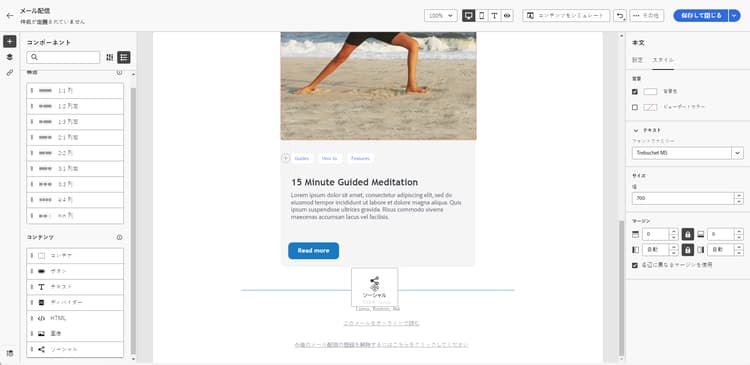
Task: Increase the bottom margin stepper
Action: 739,232
